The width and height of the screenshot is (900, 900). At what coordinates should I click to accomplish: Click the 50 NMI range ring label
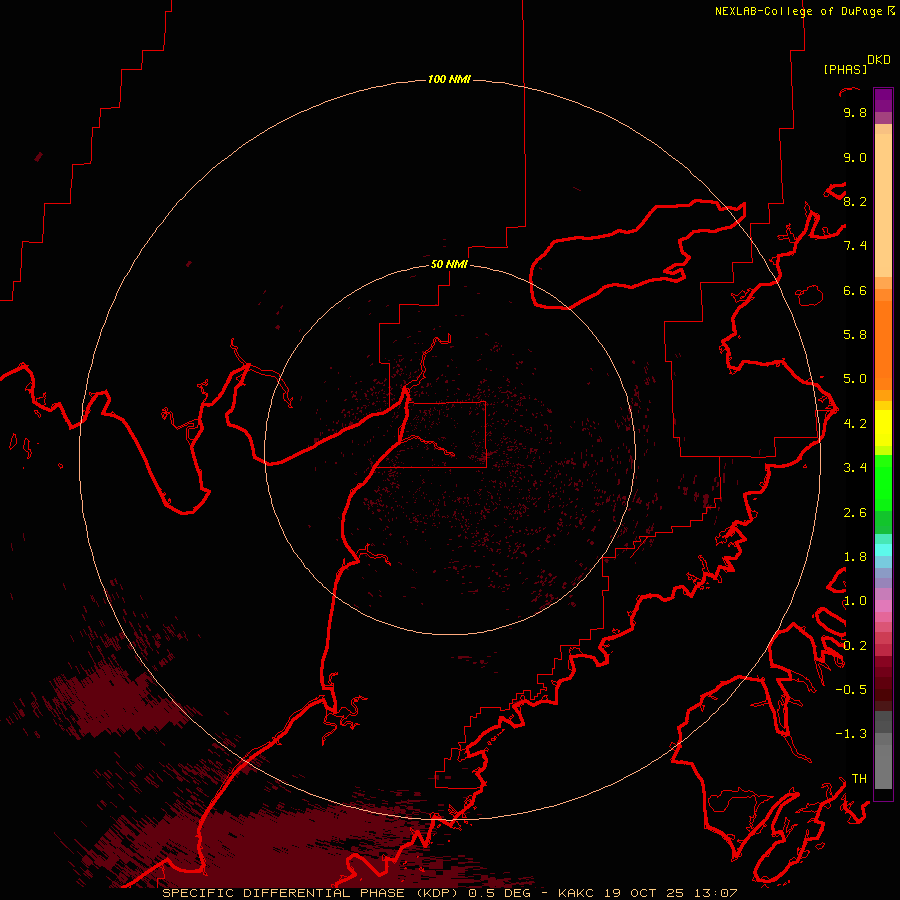coord(449,264)
